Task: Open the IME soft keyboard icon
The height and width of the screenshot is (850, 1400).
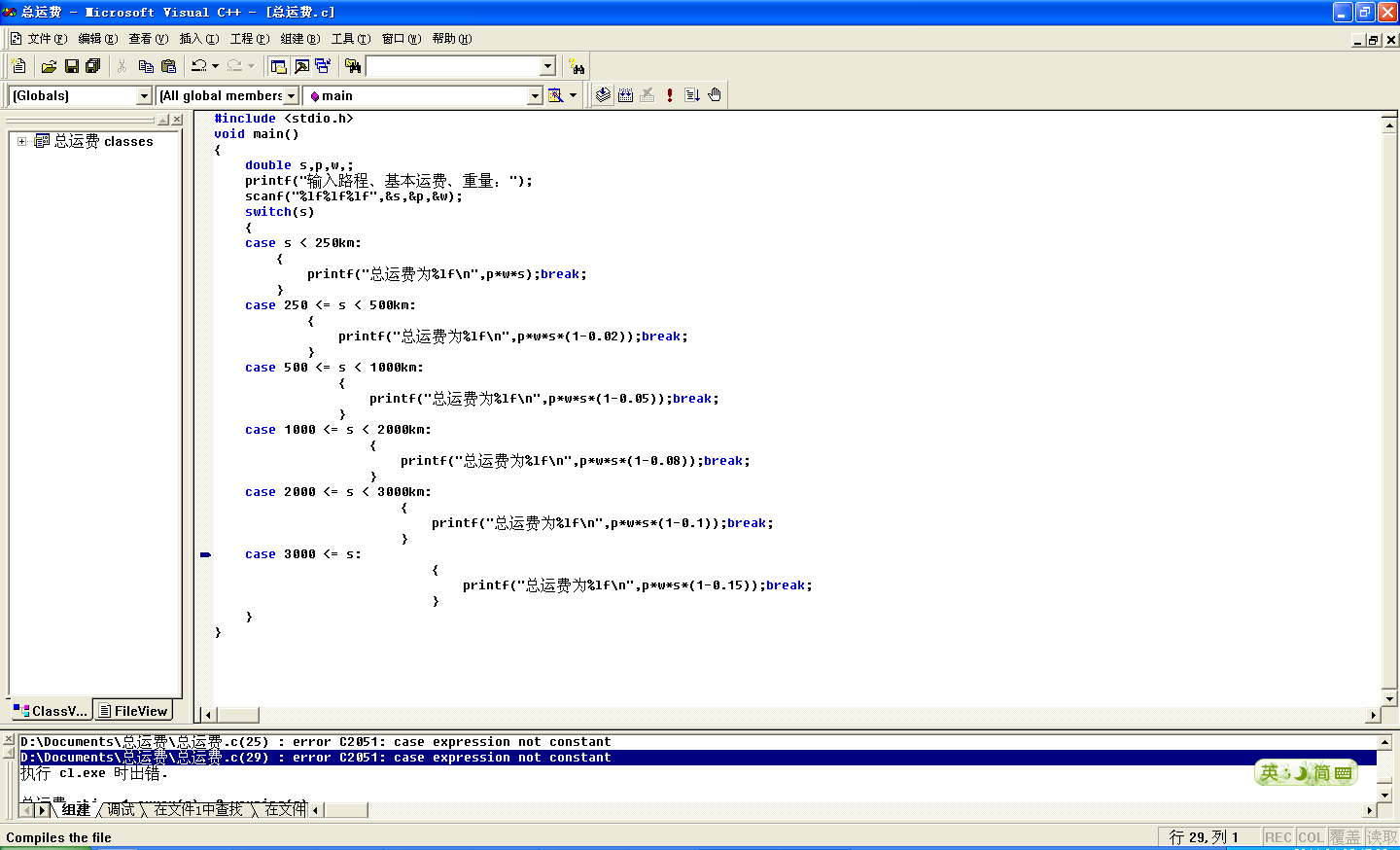Action: (1343, 773)
